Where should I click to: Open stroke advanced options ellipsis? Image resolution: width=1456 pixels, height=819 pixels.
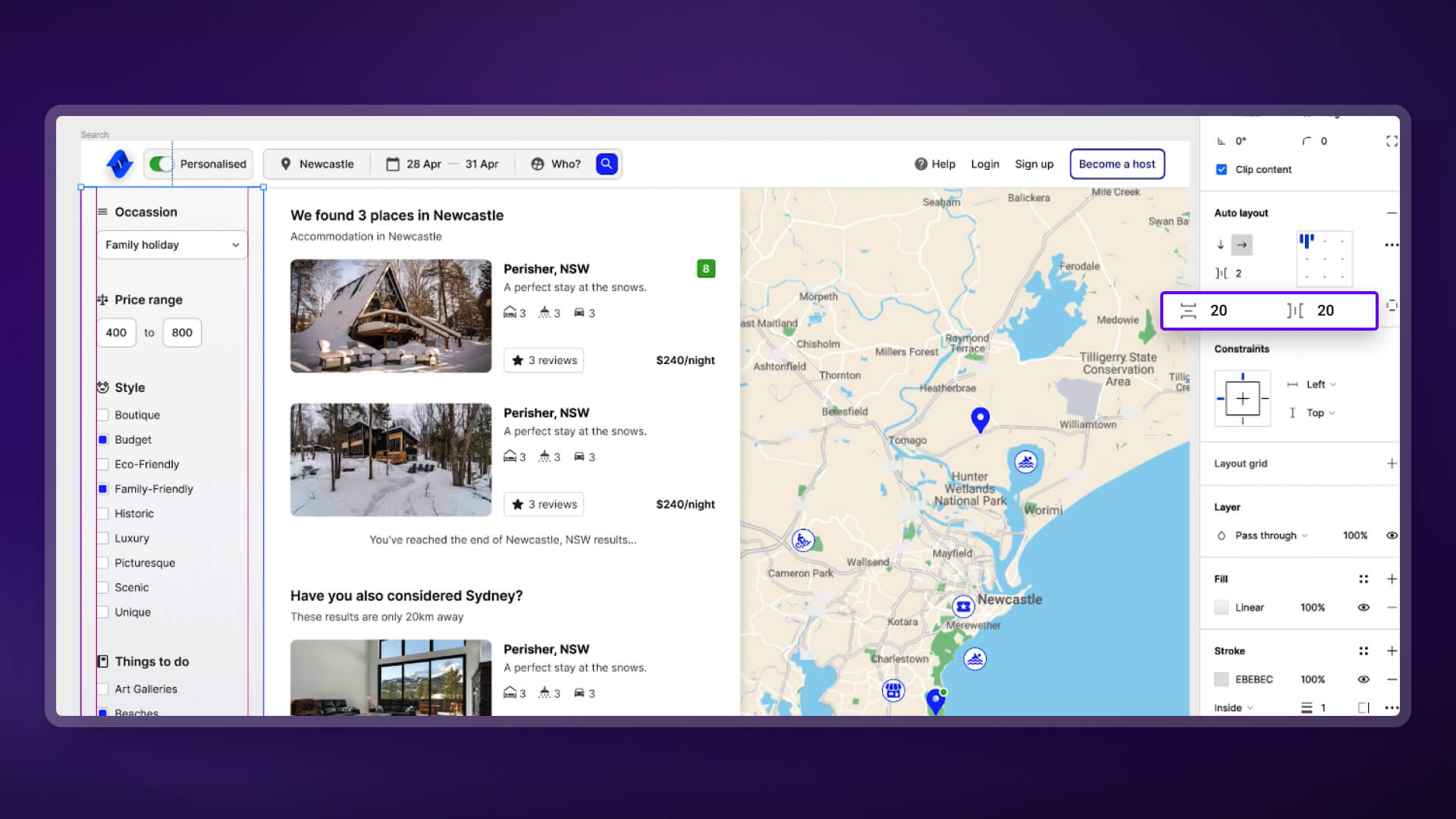click(1392, 708)
